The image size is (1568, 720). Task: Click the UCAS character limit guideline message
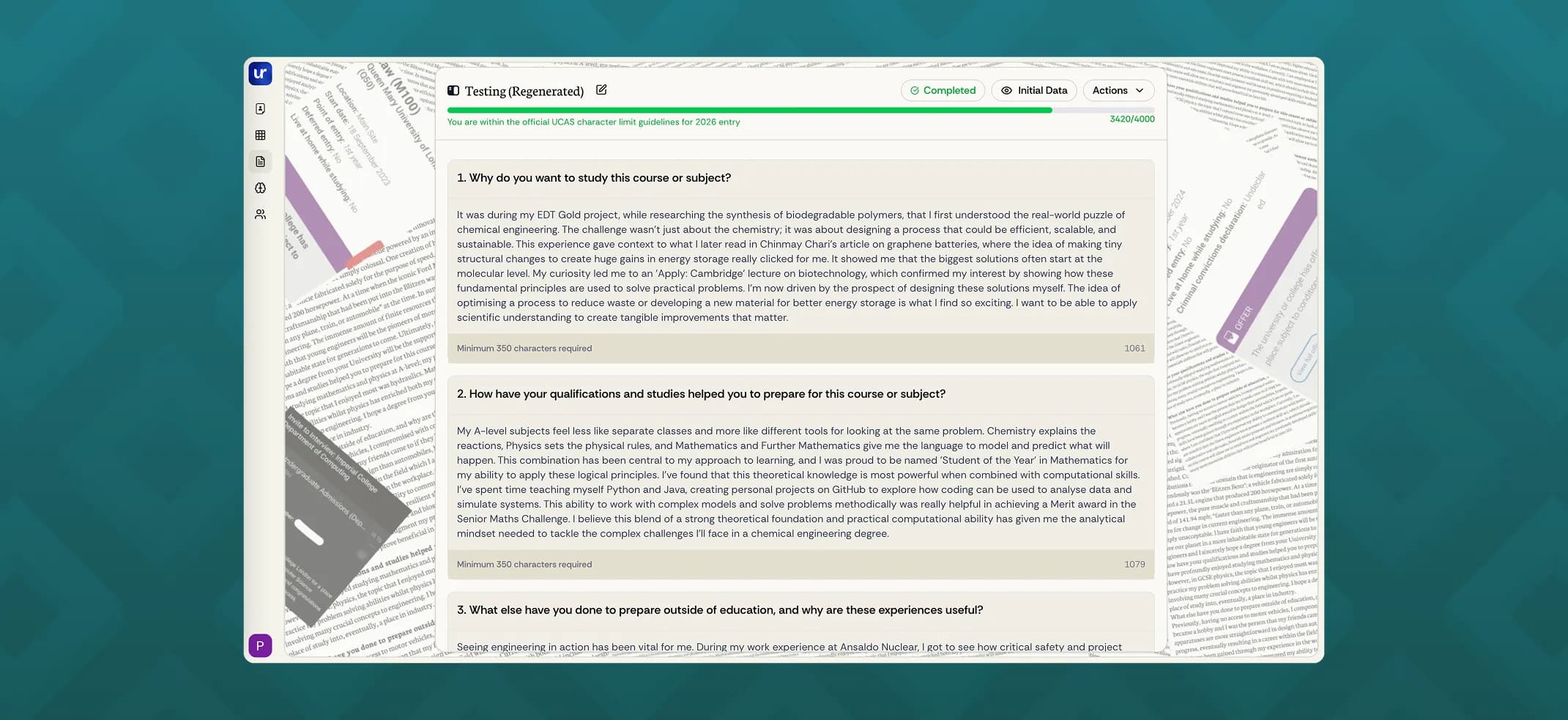point(593,122)
